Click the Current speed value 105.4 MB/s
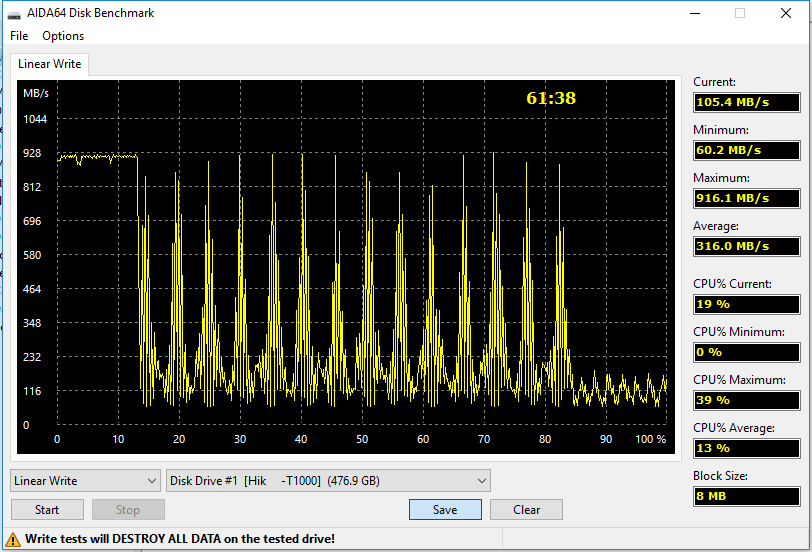The width and height of the screenshot is (812, 552). [747, 102]
